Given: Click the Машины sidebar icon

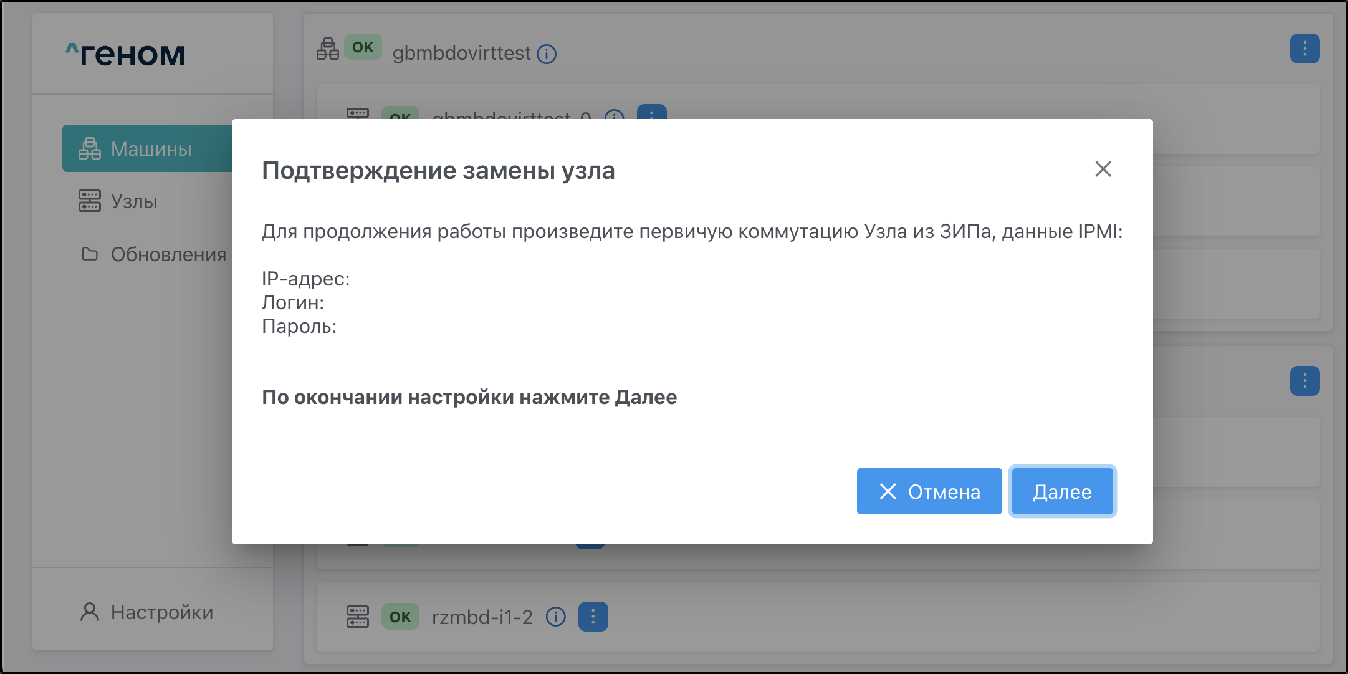Looking at the screenshot, I should click(91, 149).
